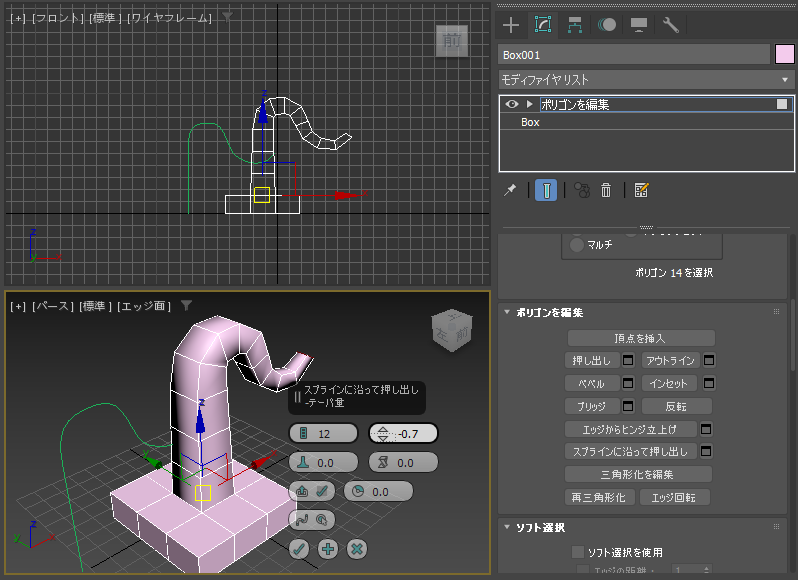Click the インセット button
Image resolution: width=798 pixels, height=580 pixels.
pos(670,384)
